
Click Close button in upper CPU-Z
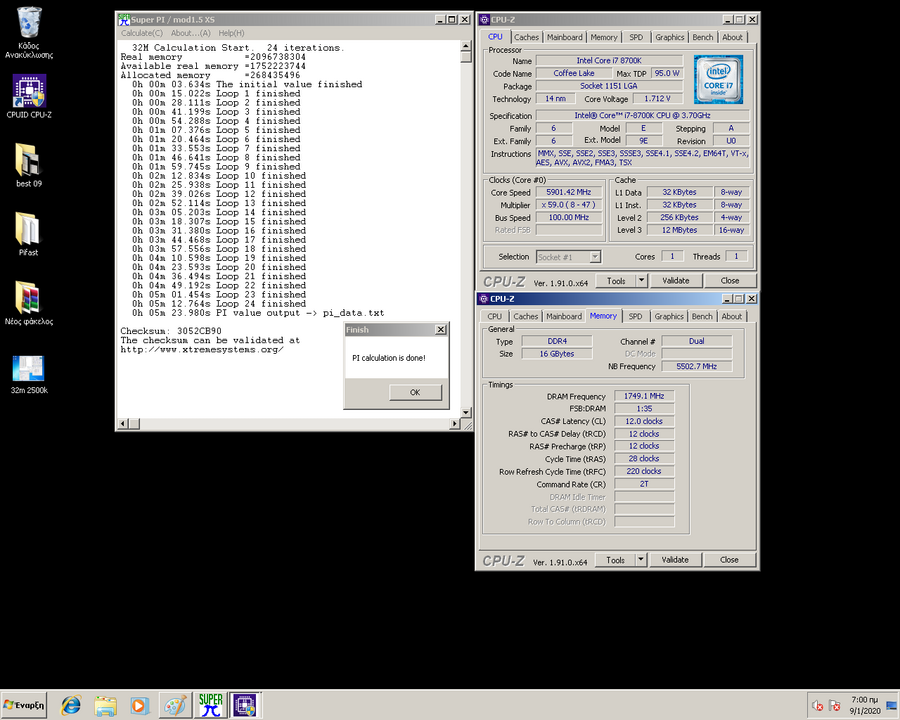(x=730, y=281)
